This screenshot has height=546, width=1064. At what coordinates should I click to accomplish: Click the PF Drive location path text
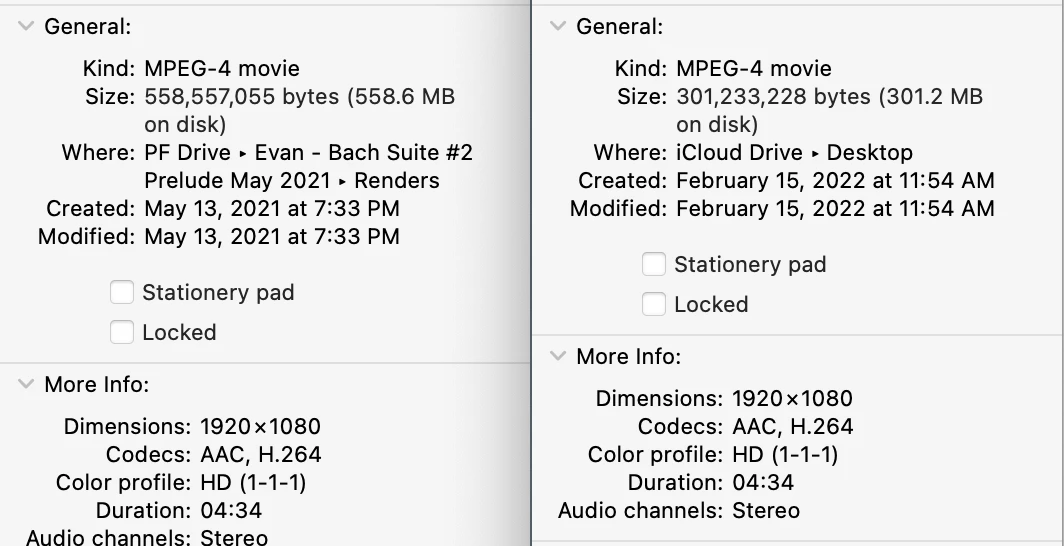pyautogui.click(x=308, y=153)
